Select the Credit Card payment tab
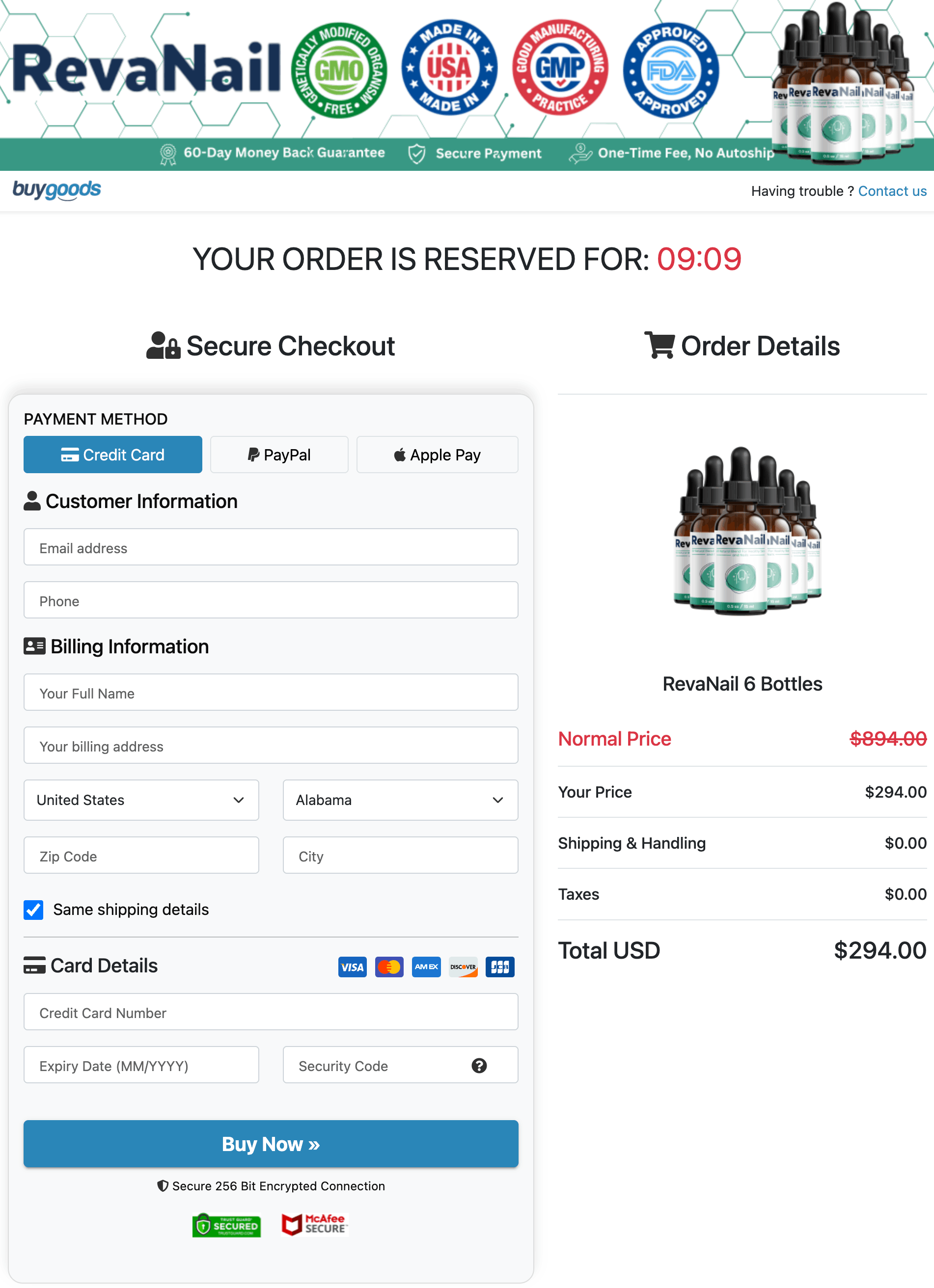This screenshot has width=934, height=1288. (x=112, y=455)
